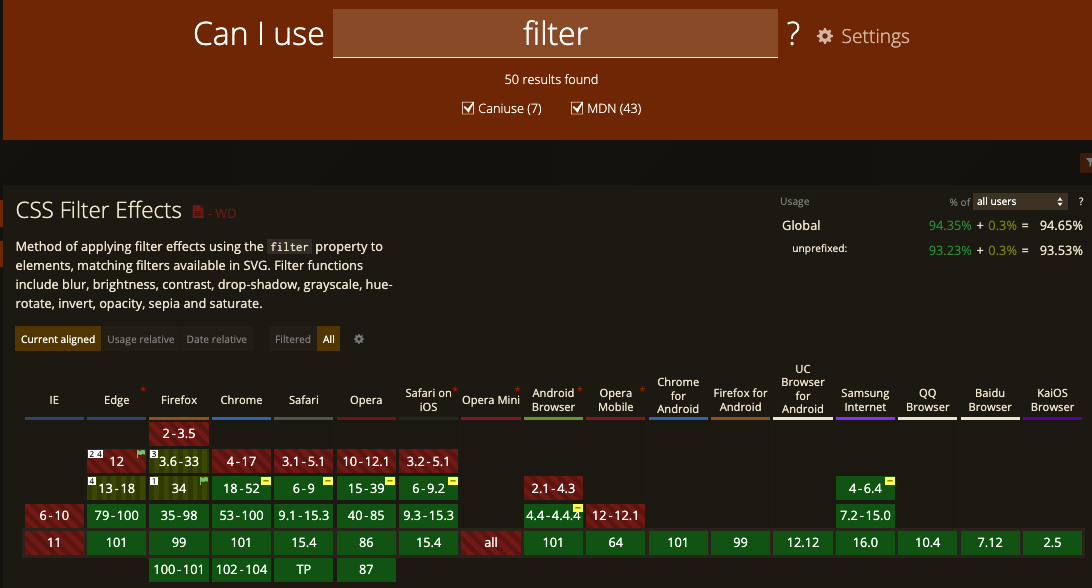Screen dimensions: 1092x588
Task: Click the Settings text link
Action: point(875,36)
